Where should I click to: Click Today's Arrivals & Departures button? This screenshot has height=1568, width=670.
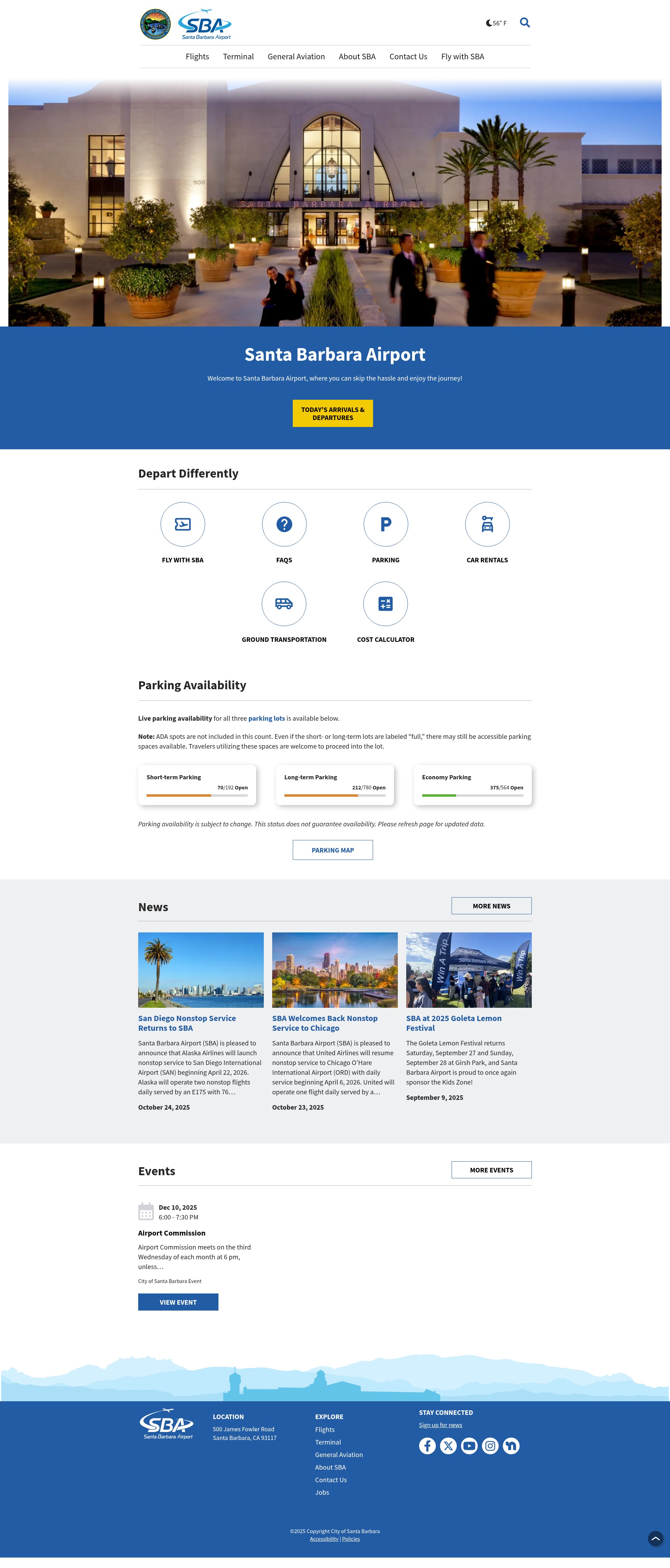333,413
